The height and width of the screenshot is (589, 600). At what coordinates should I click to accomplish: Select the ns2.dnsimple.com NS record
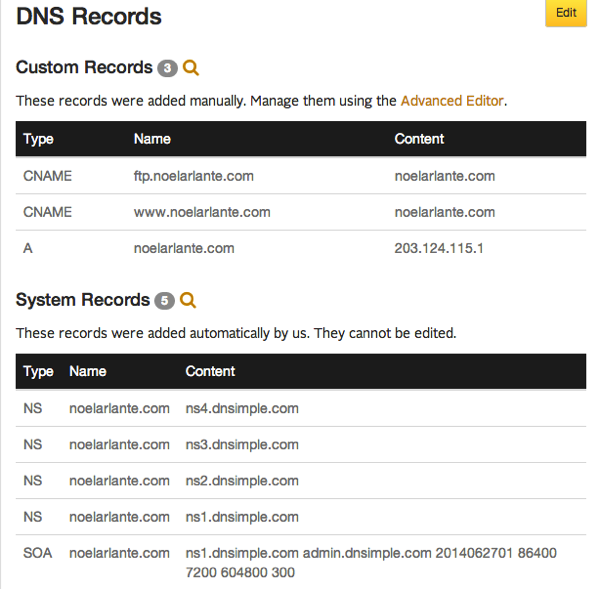coord(301,481)
